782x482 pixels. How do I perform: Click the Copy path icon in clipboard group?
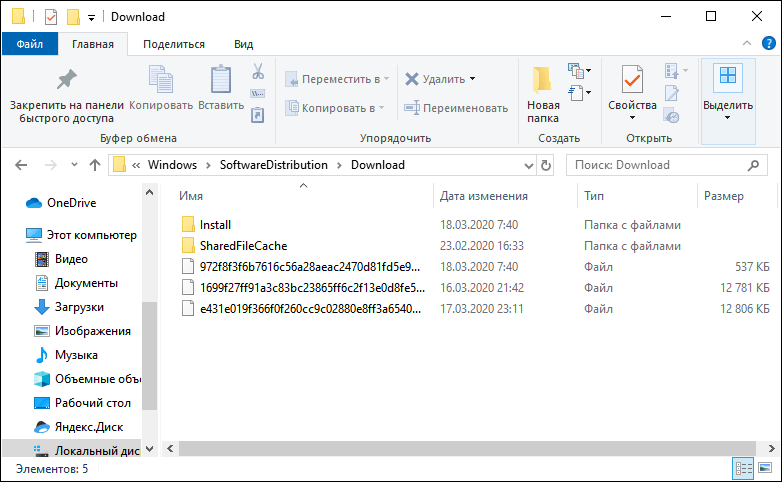[x=257, y=94]
